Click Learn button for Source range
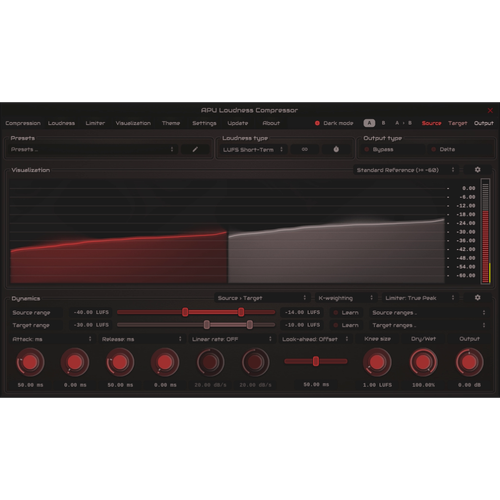 [x=346, y=312]
